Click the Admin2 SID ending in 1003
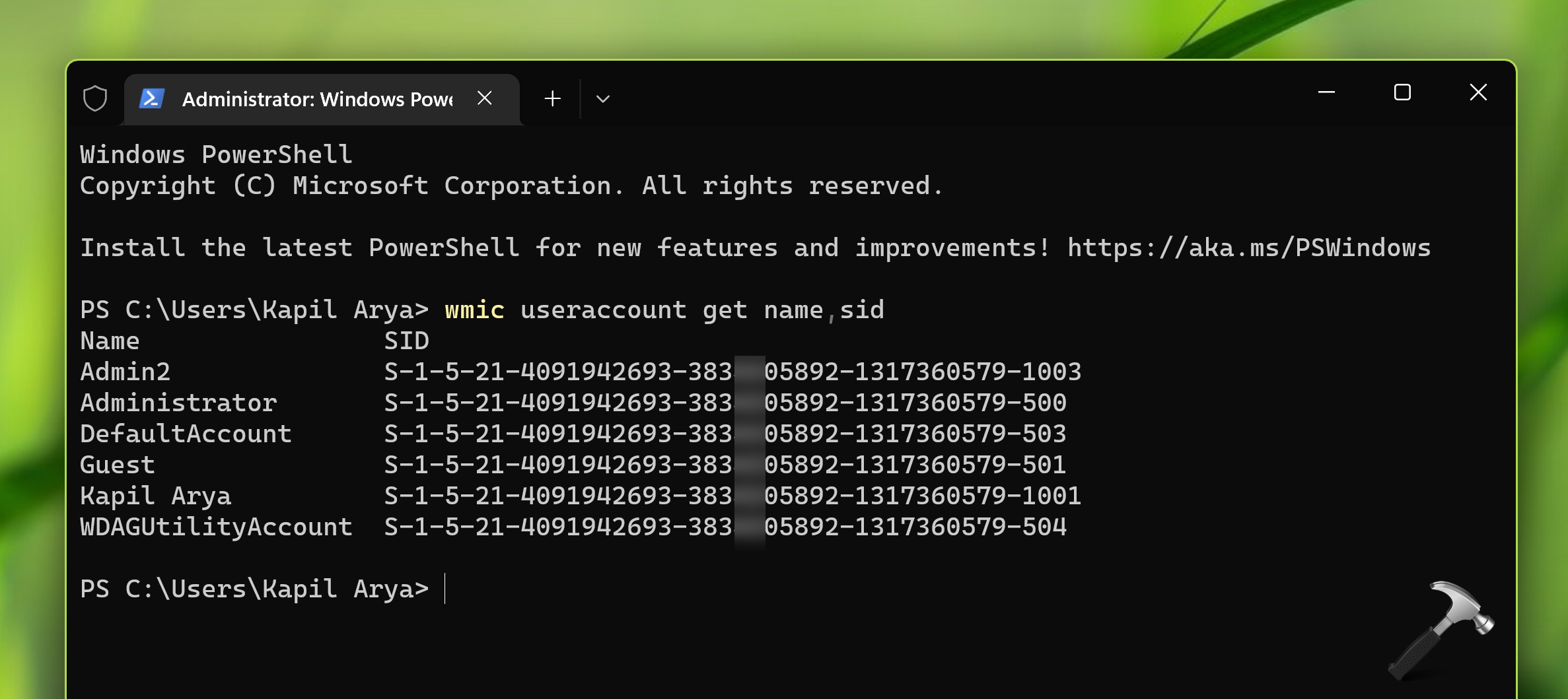The height and width of the screenshot is (699, 1568). [732, 372]
